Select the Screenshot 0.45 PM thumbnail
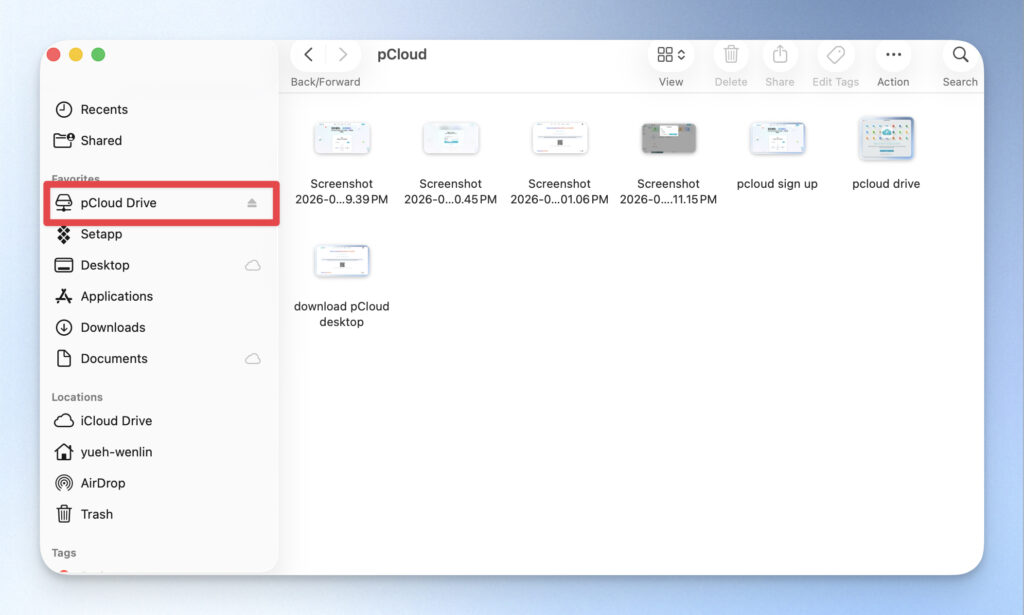This screenshot has width=1024, height=615. (x=451, y=138)
